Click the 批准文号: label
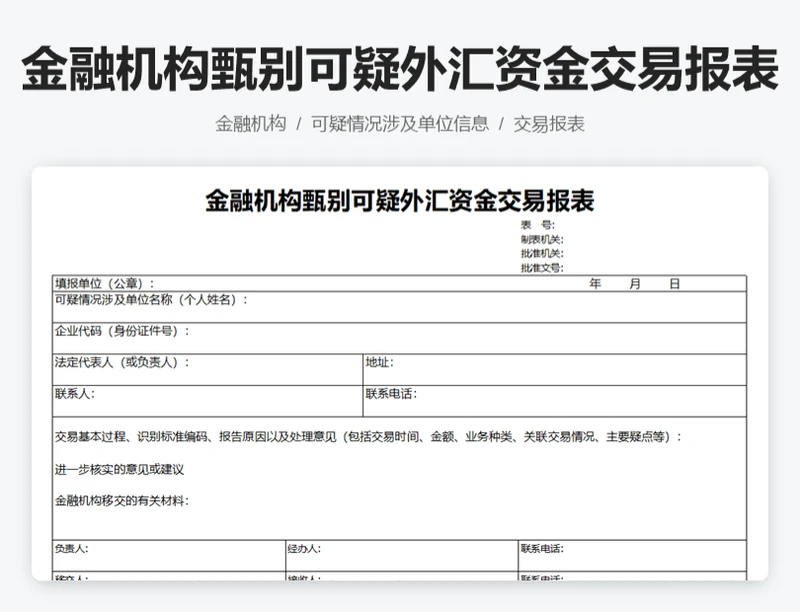 click(x=542, y=268)
